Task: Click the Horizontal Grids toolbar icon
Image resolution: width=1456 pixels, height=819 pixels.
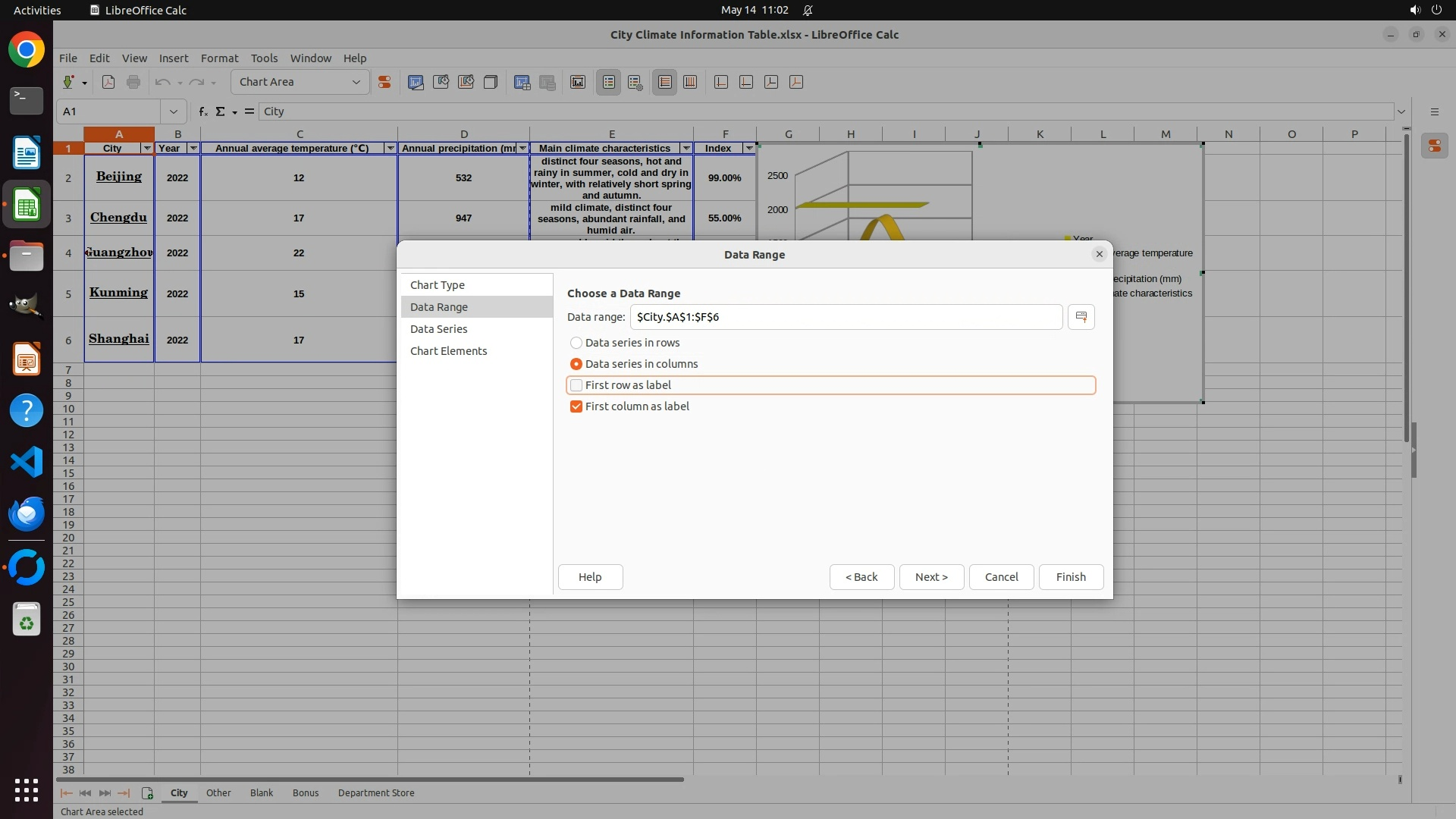Action: pos(665,82)
